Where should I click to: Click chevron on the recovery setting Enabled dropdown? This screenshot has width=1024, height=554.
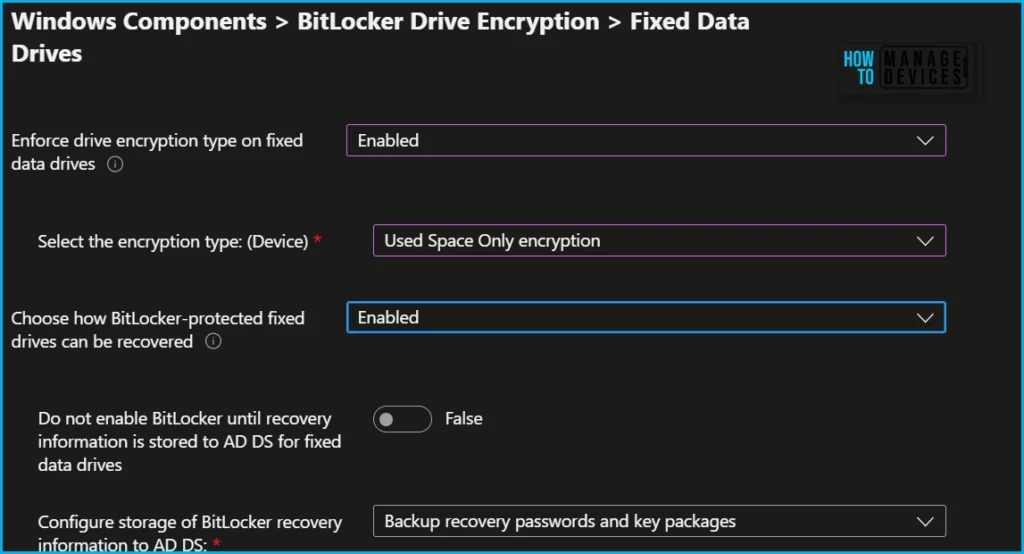click(925, 318)
